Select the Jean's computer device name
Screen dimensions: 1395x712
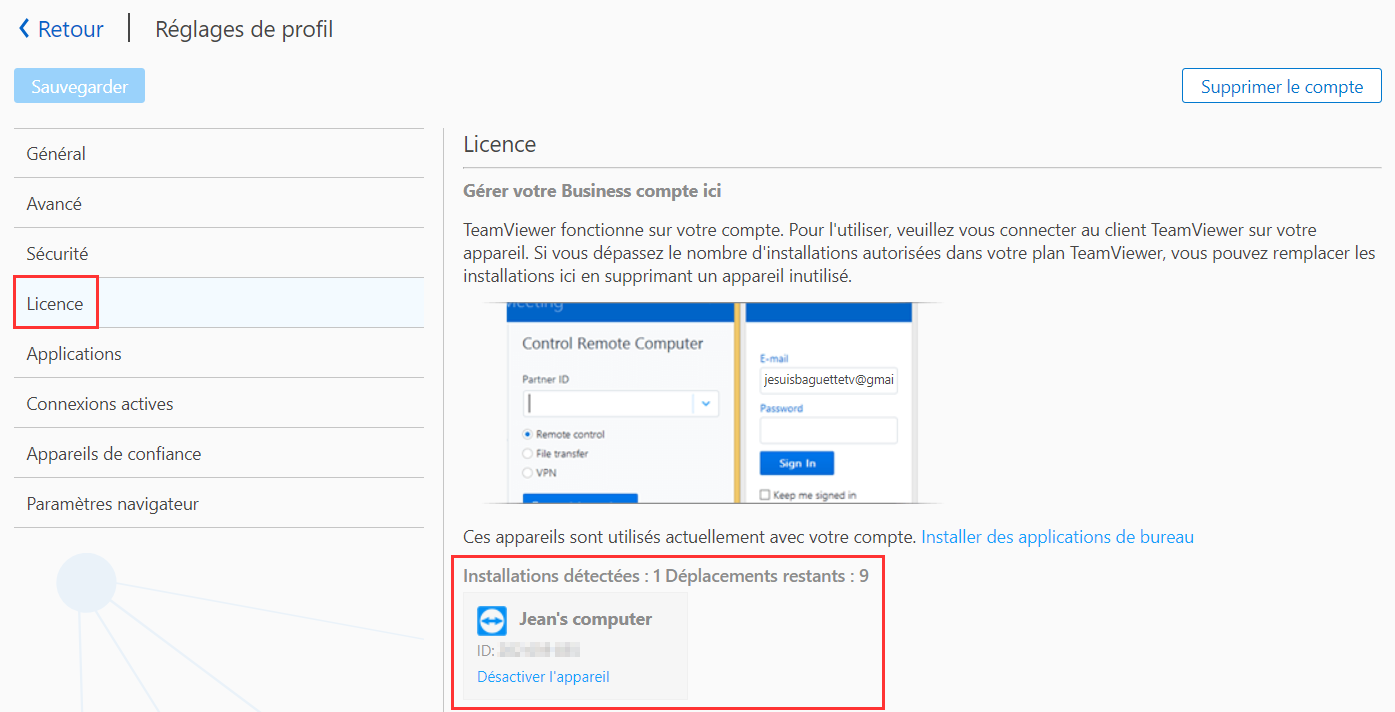coord(585,619)
